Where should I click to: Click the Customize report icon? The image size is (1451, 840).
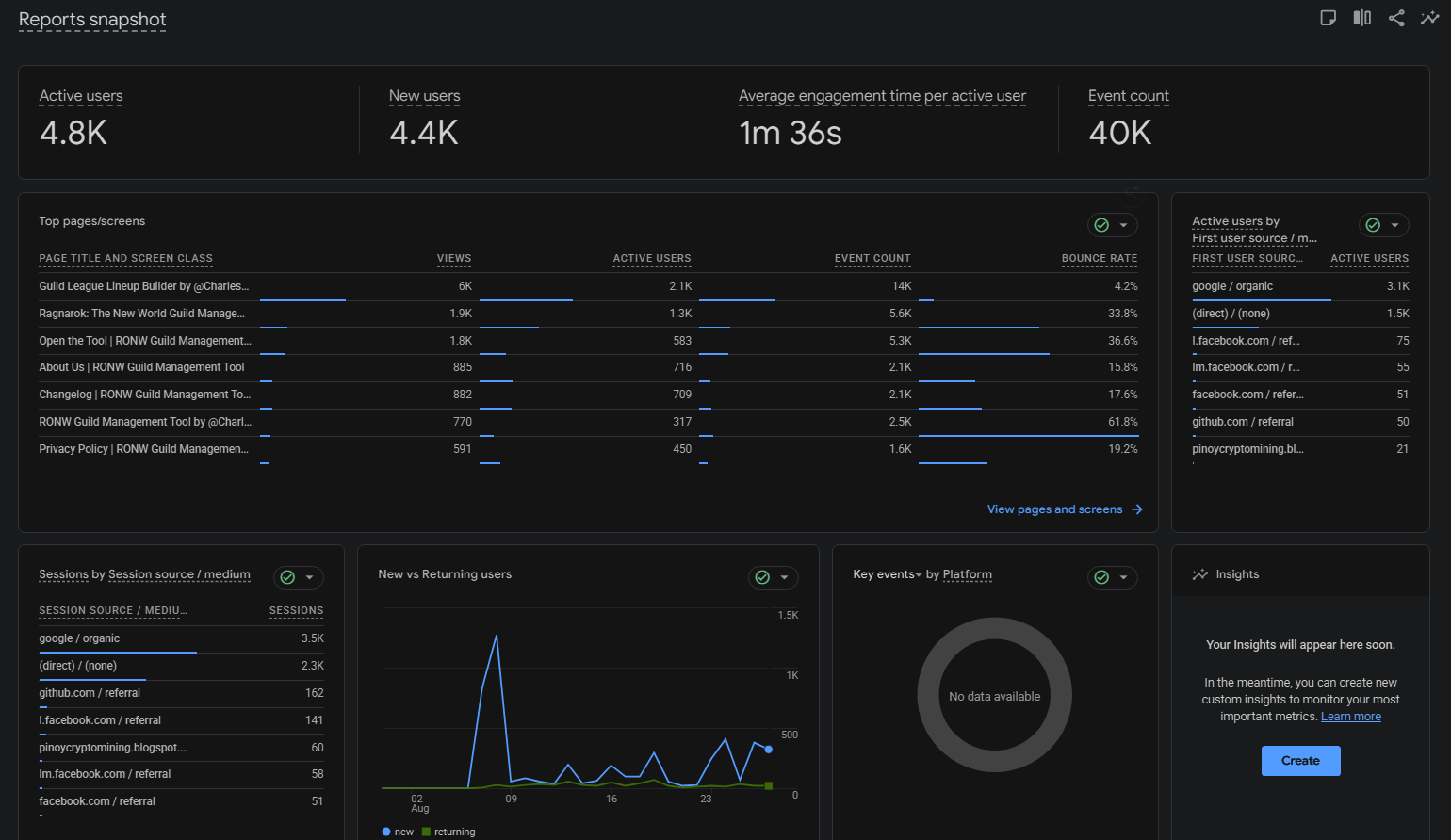point(1329,18)
